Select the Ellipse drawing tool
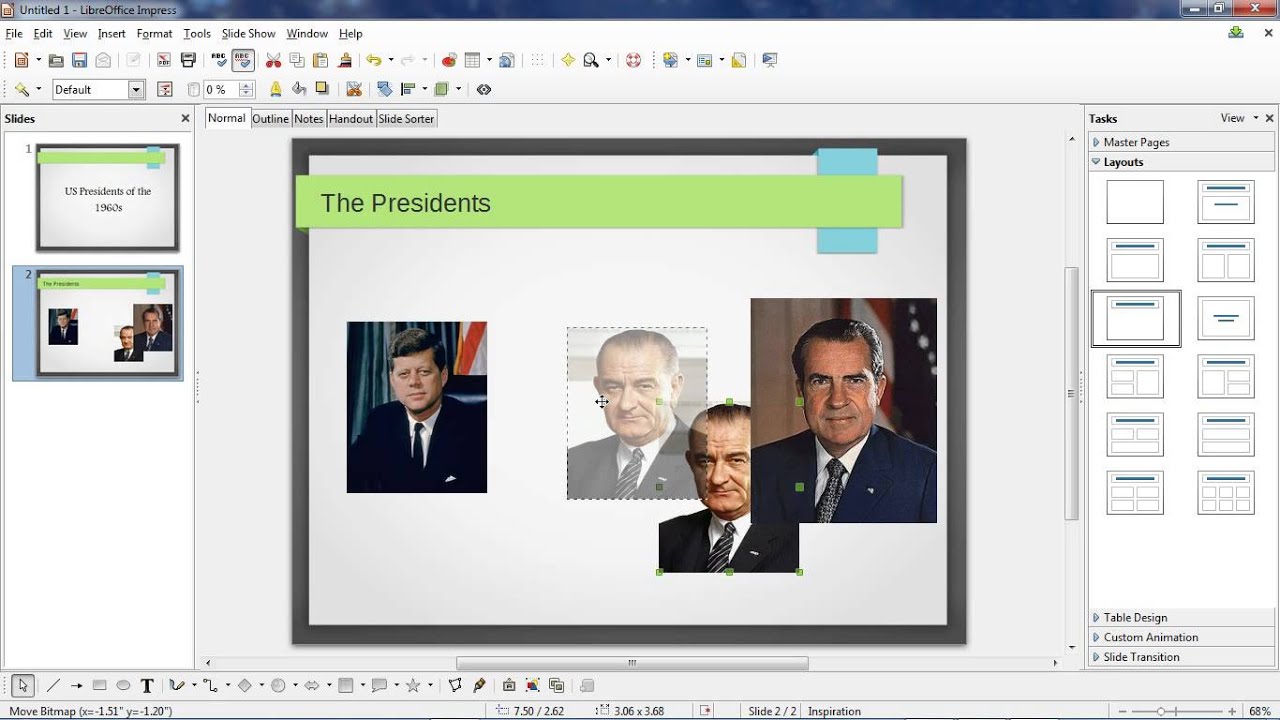Image resolution: width=1280 pixels, height=720 pixels. (x=123, y=685)
